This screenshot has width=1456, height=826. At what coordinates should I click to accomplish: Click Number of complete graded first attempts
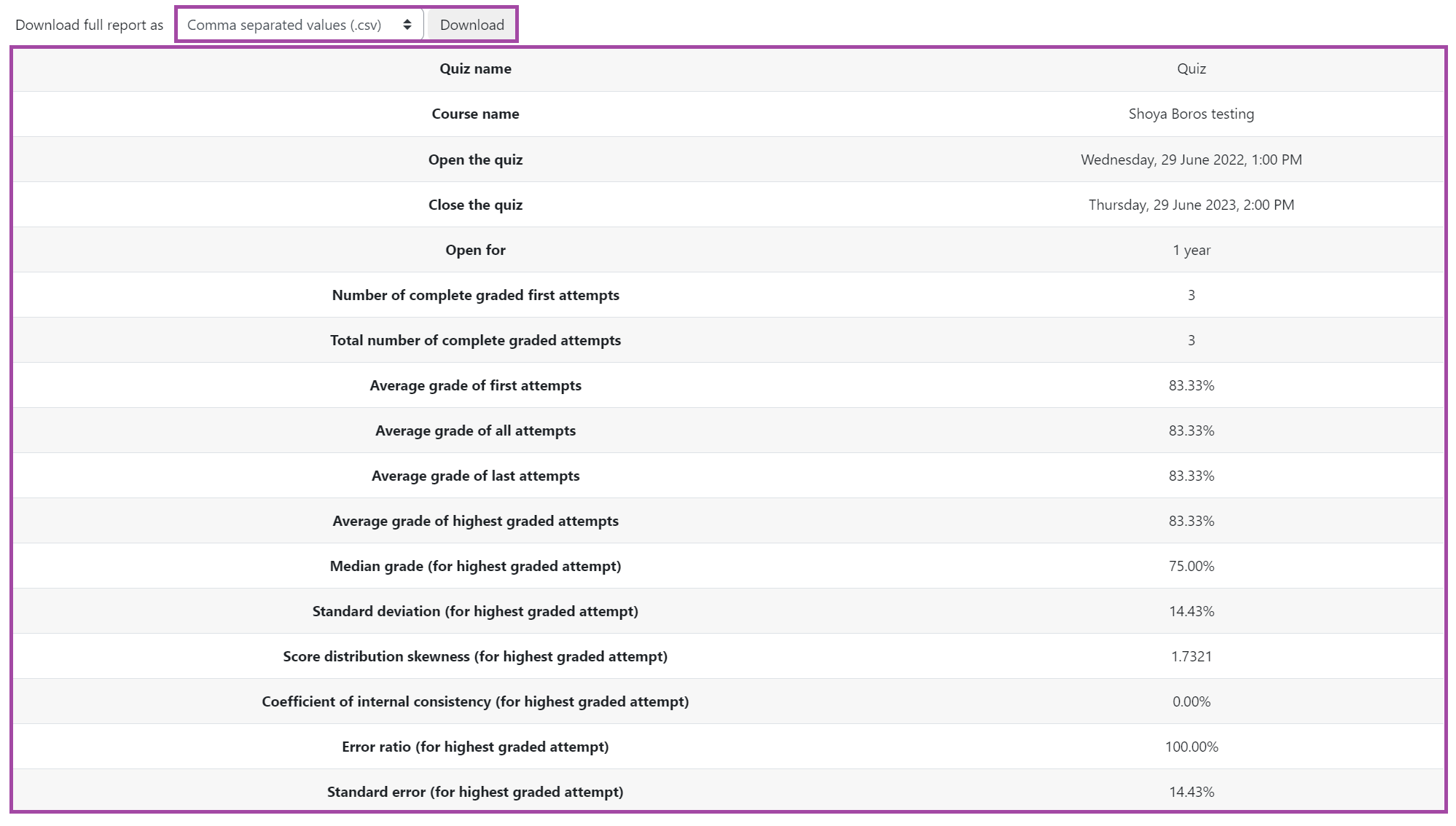click(475, 295)
